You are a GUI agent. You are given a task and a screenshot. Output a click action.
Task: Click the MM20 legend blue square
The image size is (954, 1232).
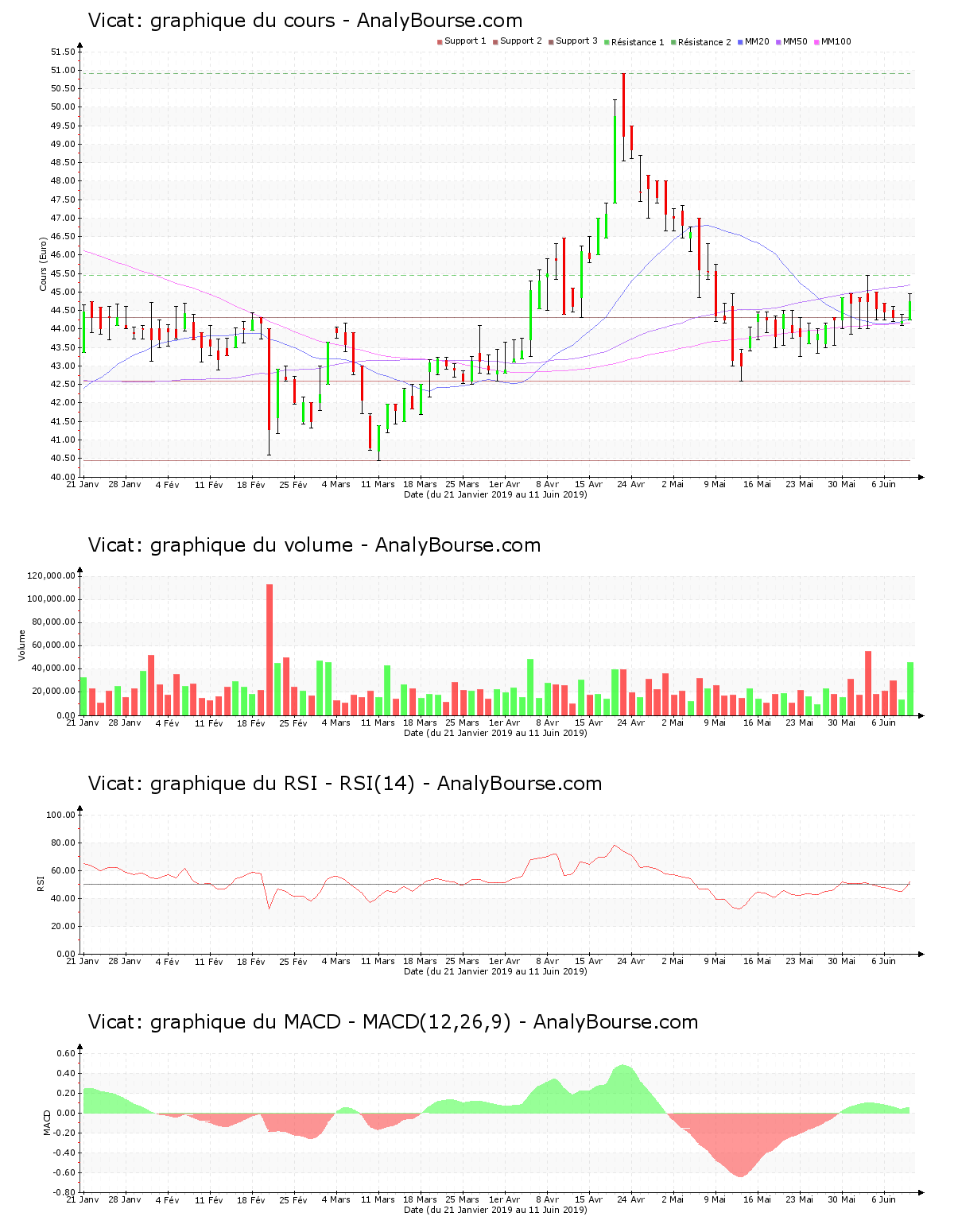coord(740,42)
